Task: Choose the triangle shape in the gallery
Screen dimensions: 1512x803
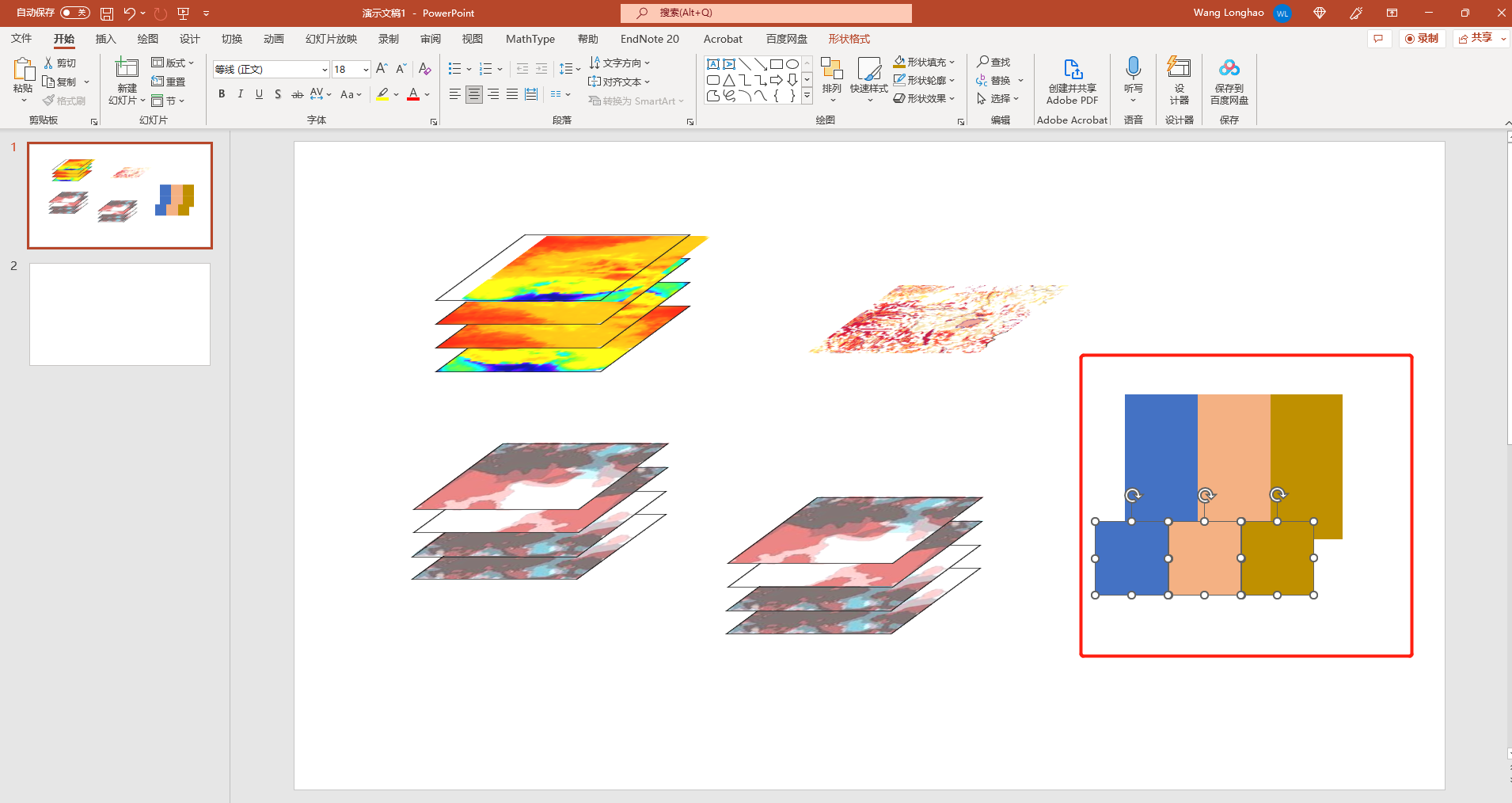Action: pyautogui.click(x=729, y=80)
